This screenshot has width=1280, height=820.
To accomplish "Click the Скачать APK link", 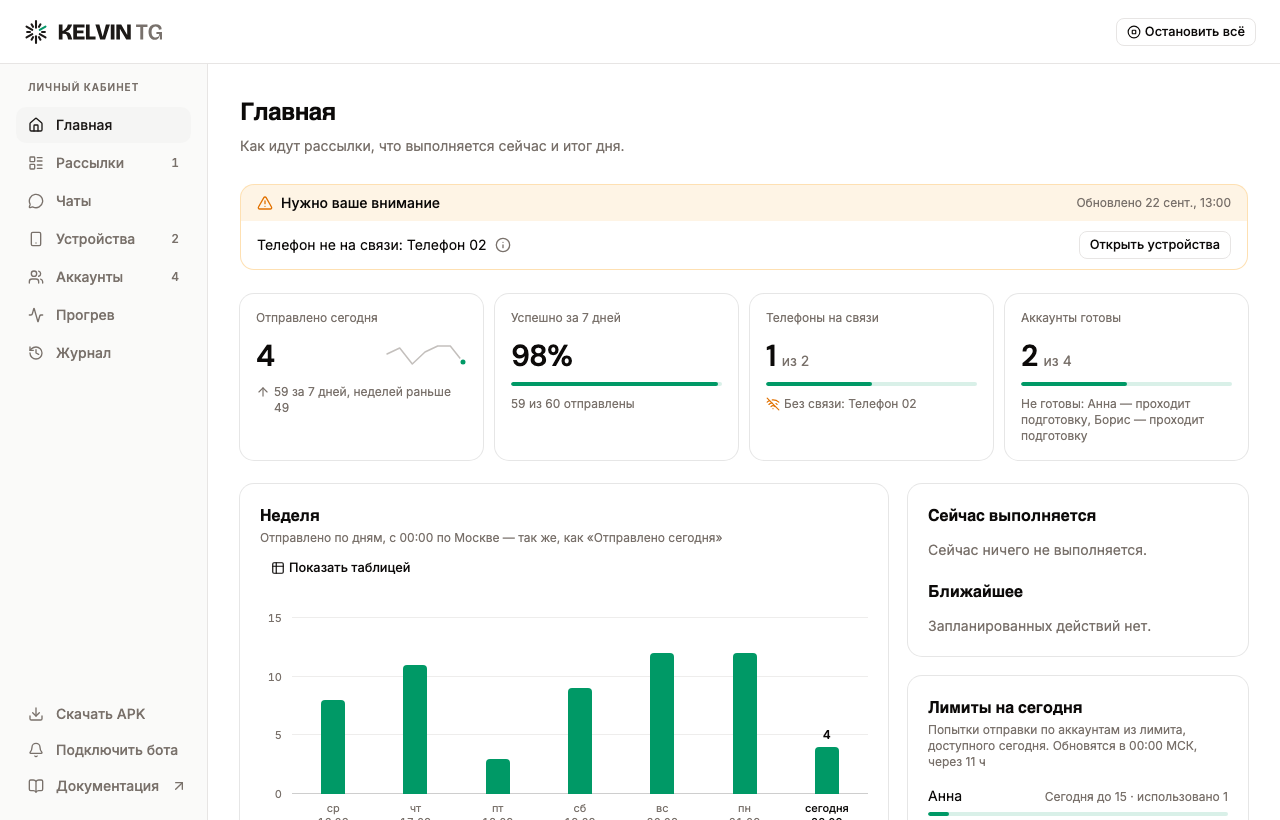I will click(x=103, y=714).
